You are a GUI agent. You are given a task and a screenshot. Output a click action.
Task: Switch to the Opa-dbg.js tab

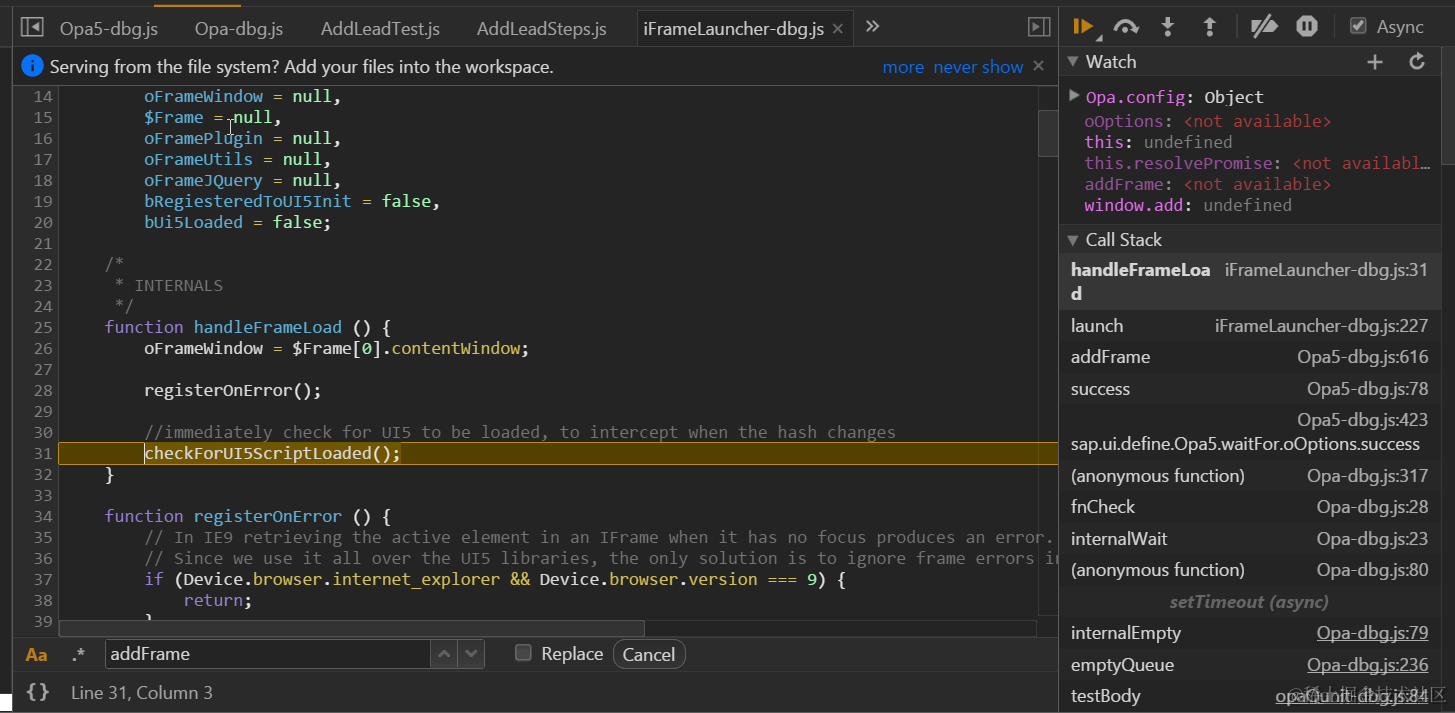(x=239, y=29)
